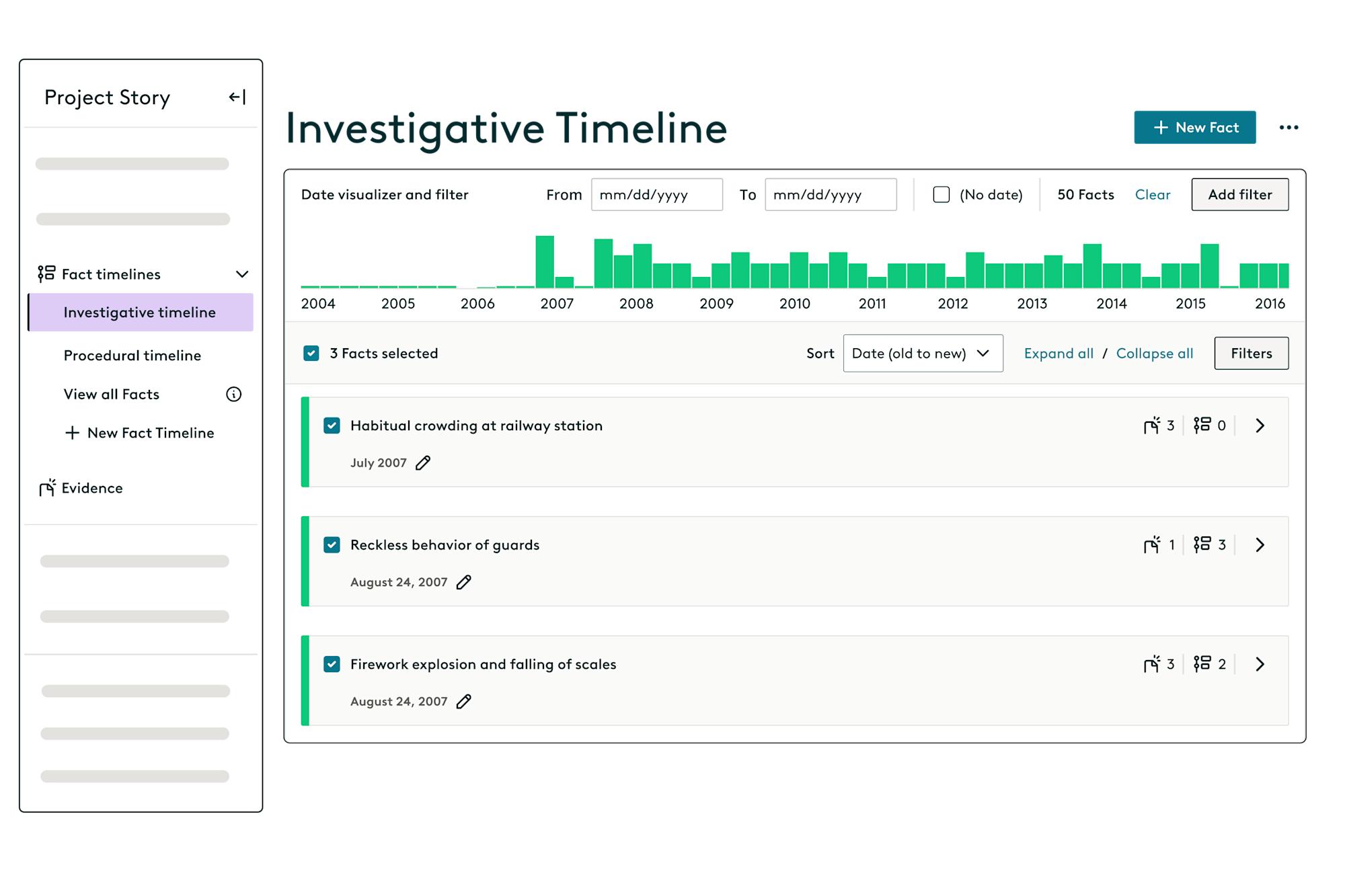Deselect Firework explosion and falling of scales
The width and height of the screenshot is (1345, 896).
coord(332,664)
